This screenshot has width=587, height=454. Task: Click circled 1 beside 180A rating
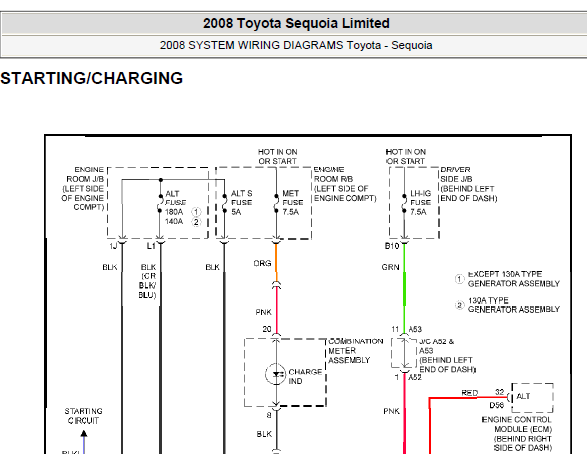click(x=196, y=212)
